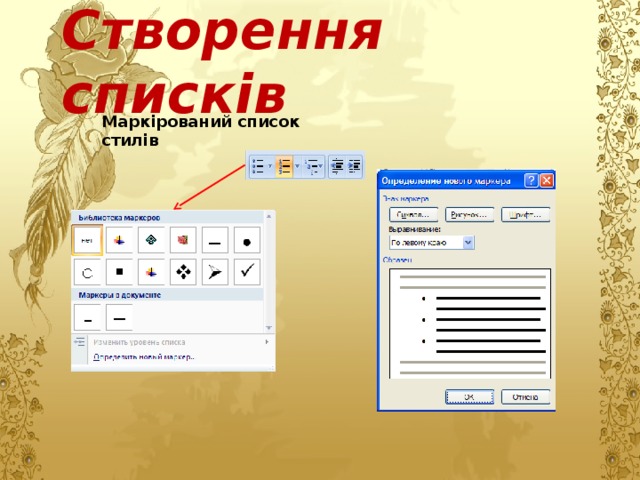Click the dialog help question mark button
Viewport: 640px width, 480px height.
531,180
